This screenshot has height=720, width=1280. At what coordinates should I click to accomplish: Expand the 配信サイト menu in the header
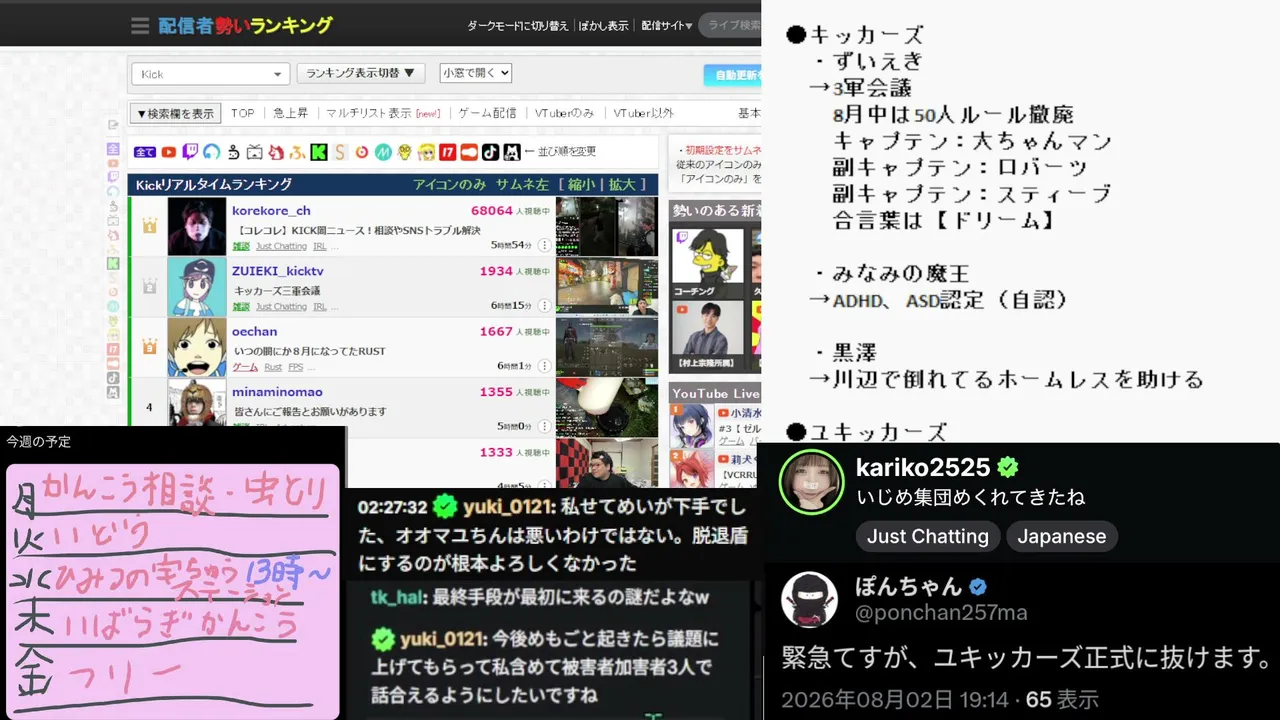667,26
